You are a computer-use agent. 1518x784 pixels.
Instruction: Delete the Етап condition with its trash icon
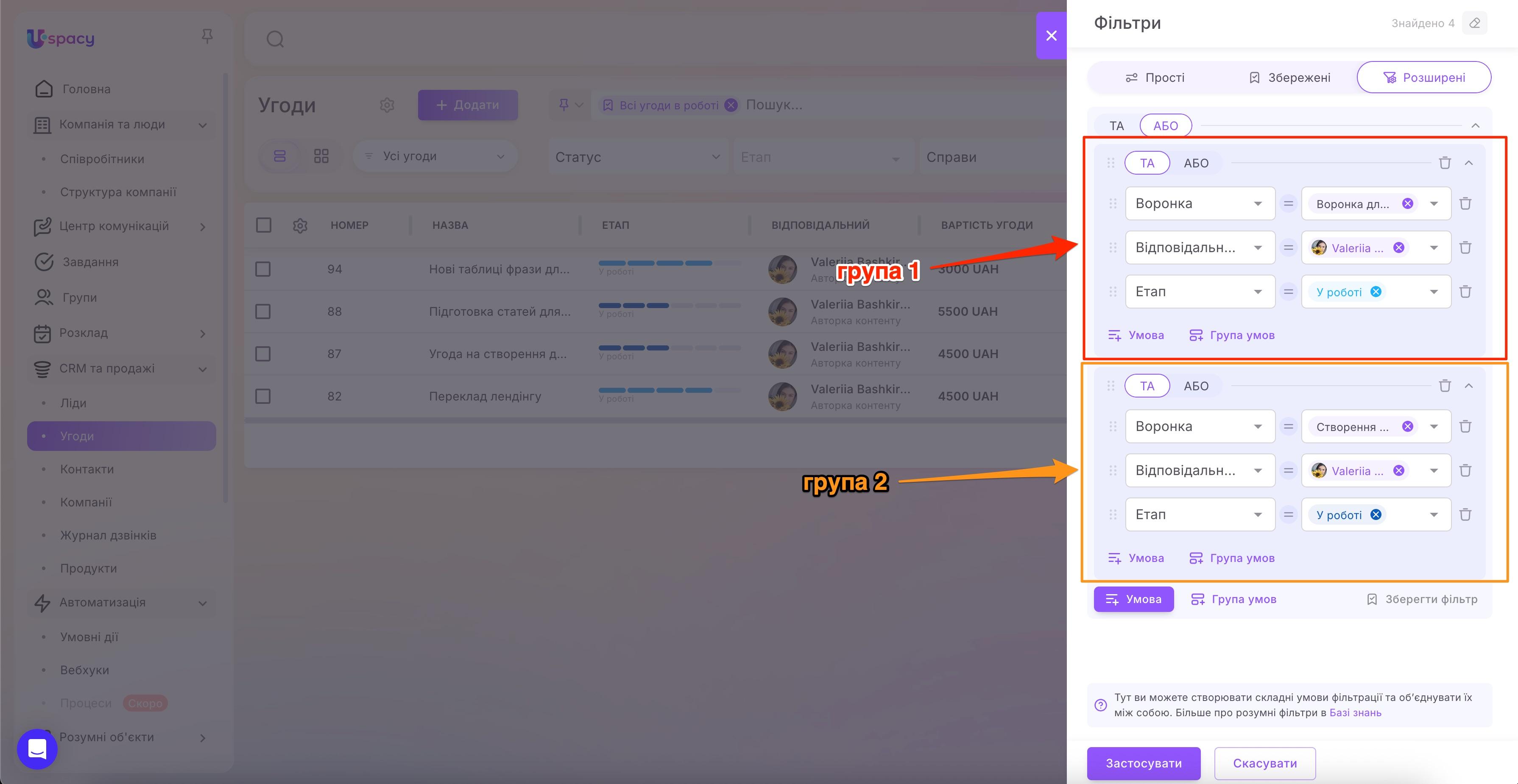click(x=1465, y=292)
